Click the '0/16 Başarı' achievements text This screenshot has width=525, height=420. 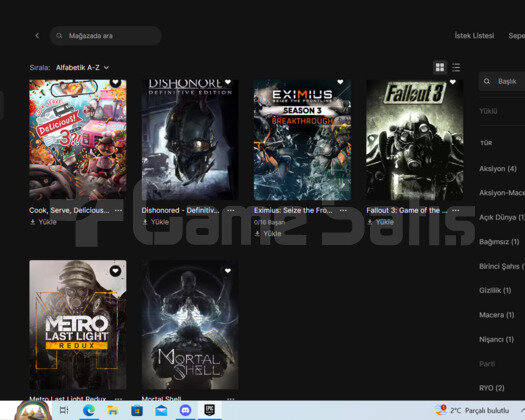[x=269, y=222]
